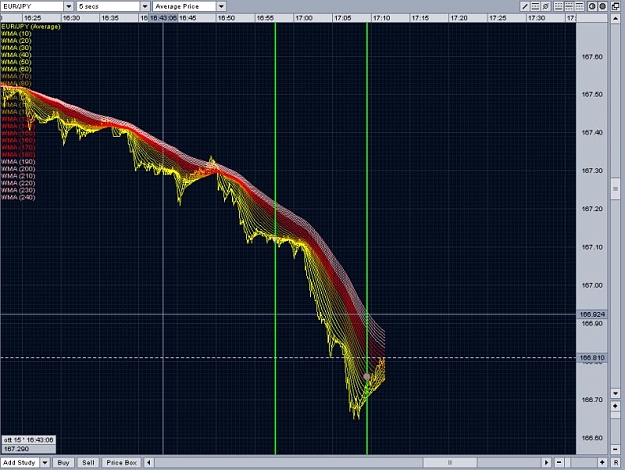
Task: Click the crossed-circle icon in top toolbar
Action: [546, 6]
